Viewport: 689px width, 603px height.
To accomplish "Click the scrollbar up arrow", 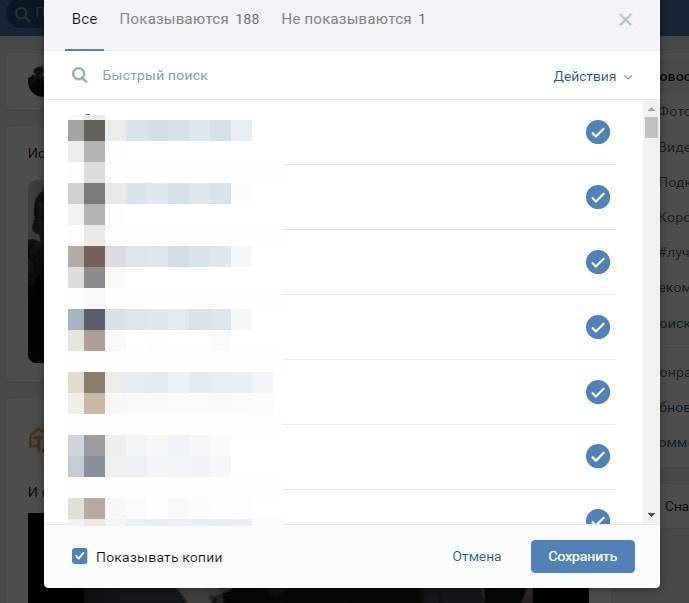I will coord(651,109).
